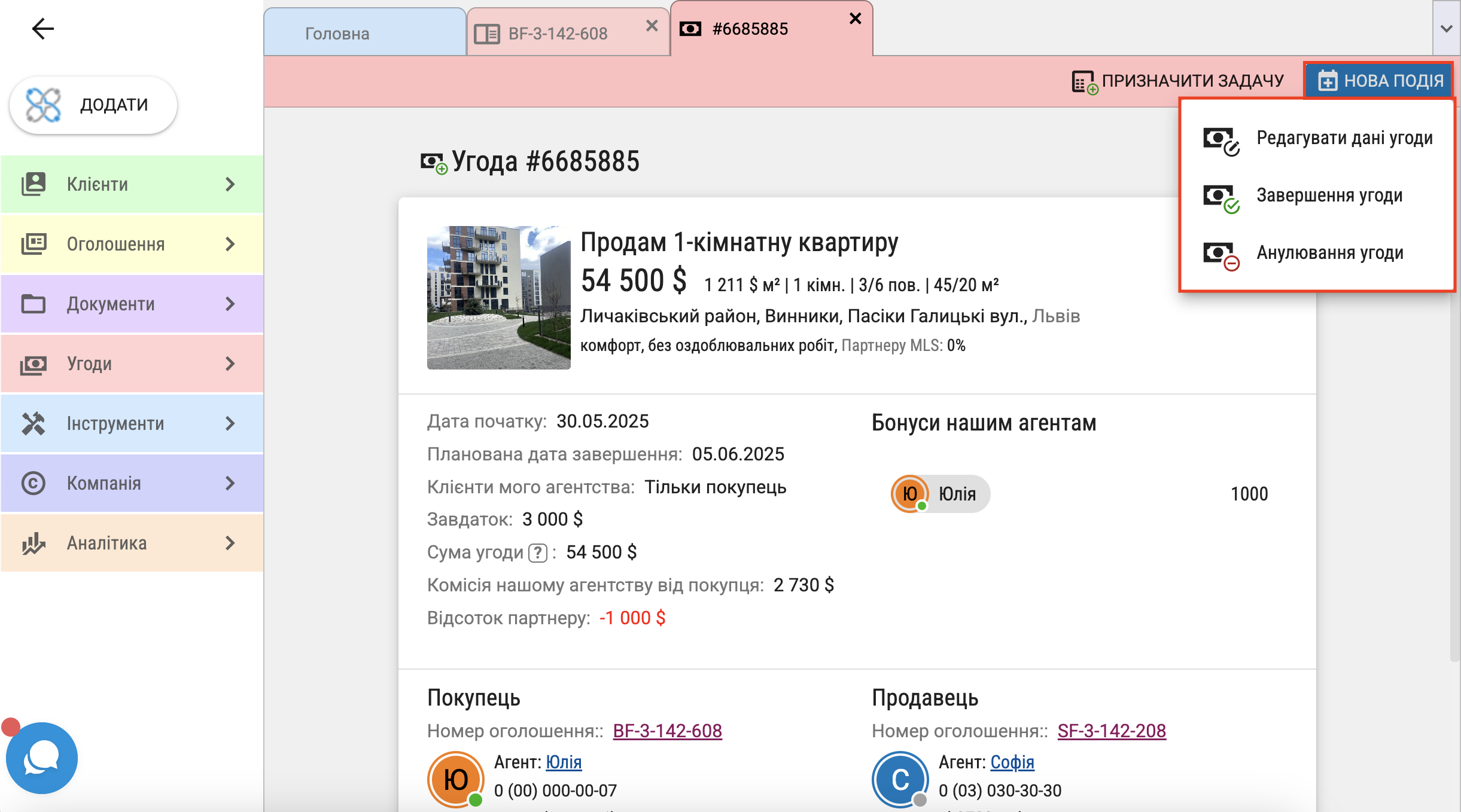The width and height of the screenshot is (1461, 812).
Task: Click the Аналітика chart icon
Action: click(34, 543)
